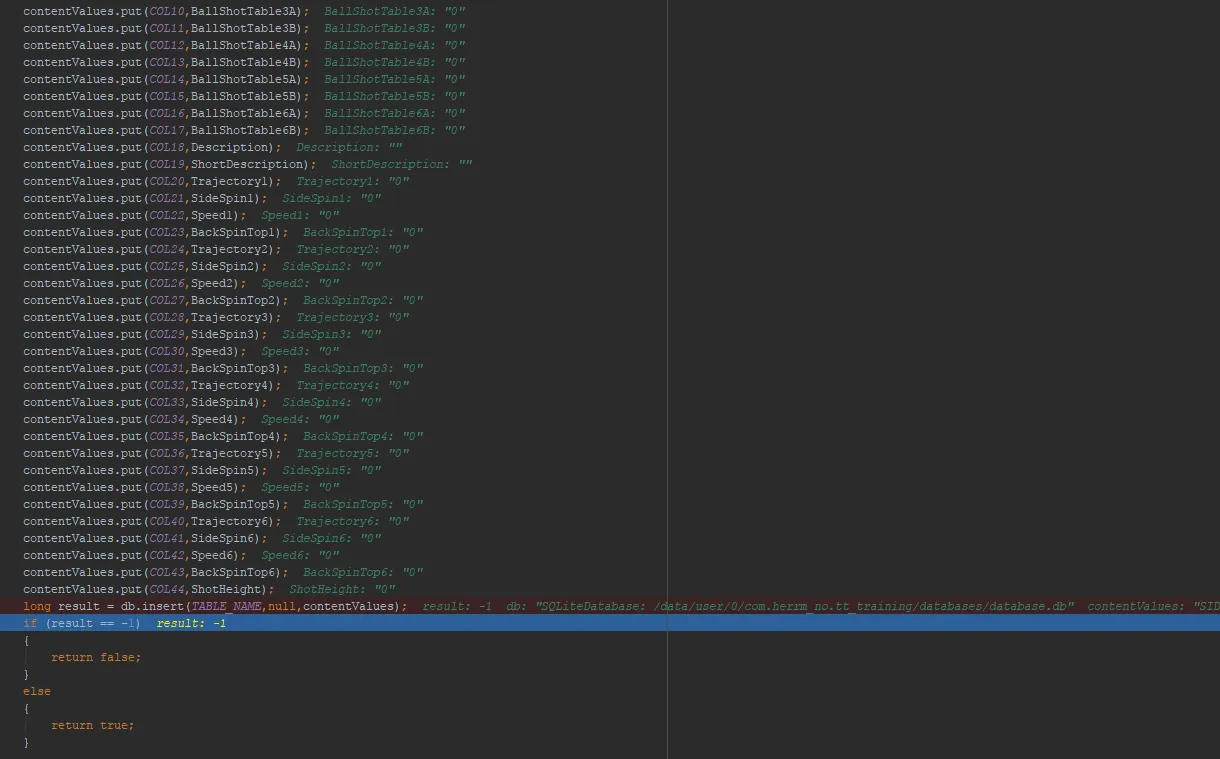Click the 'else' keyword

(x=37, y=691)
